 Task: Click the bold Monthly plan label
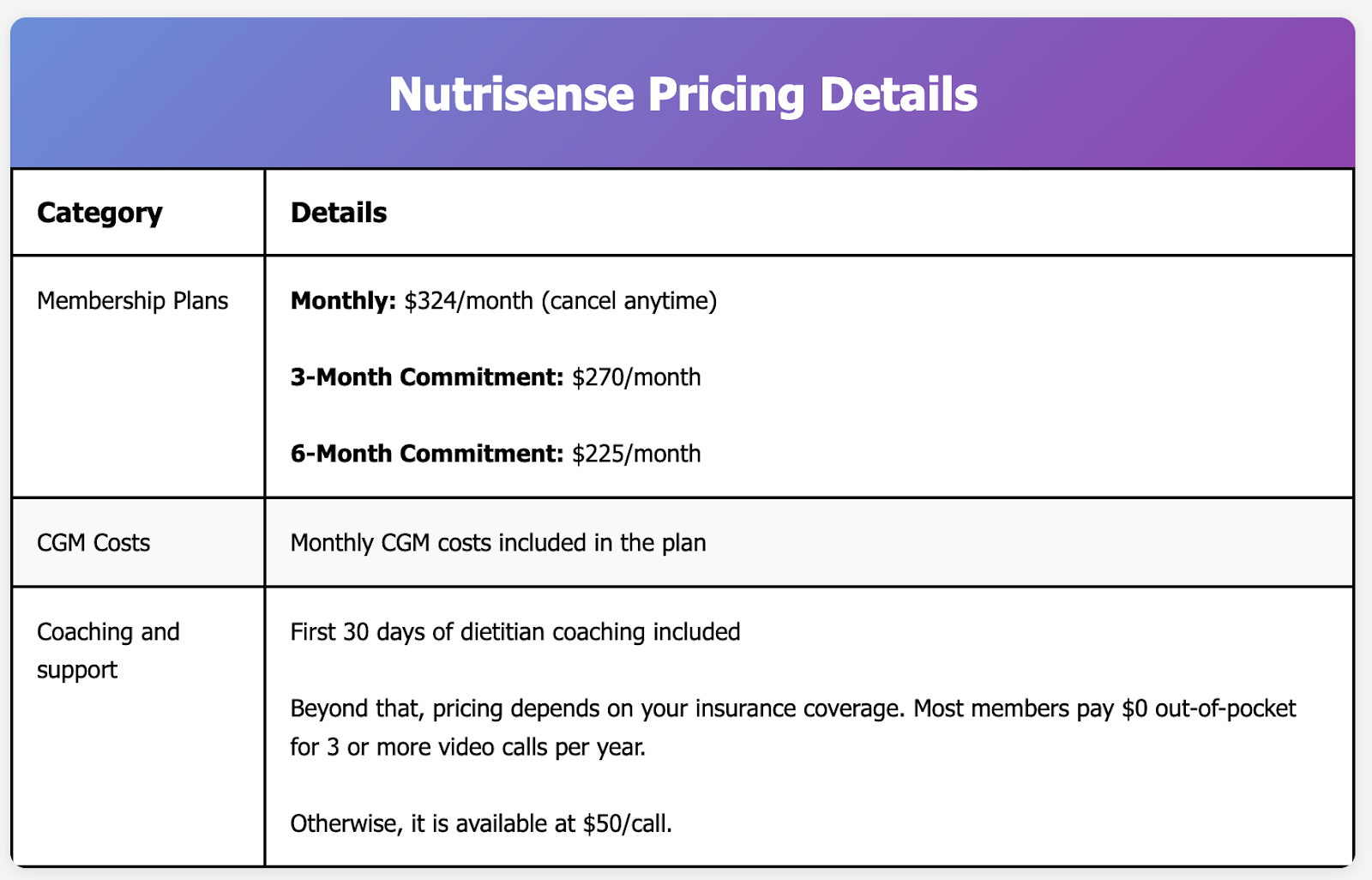(343, 301)
